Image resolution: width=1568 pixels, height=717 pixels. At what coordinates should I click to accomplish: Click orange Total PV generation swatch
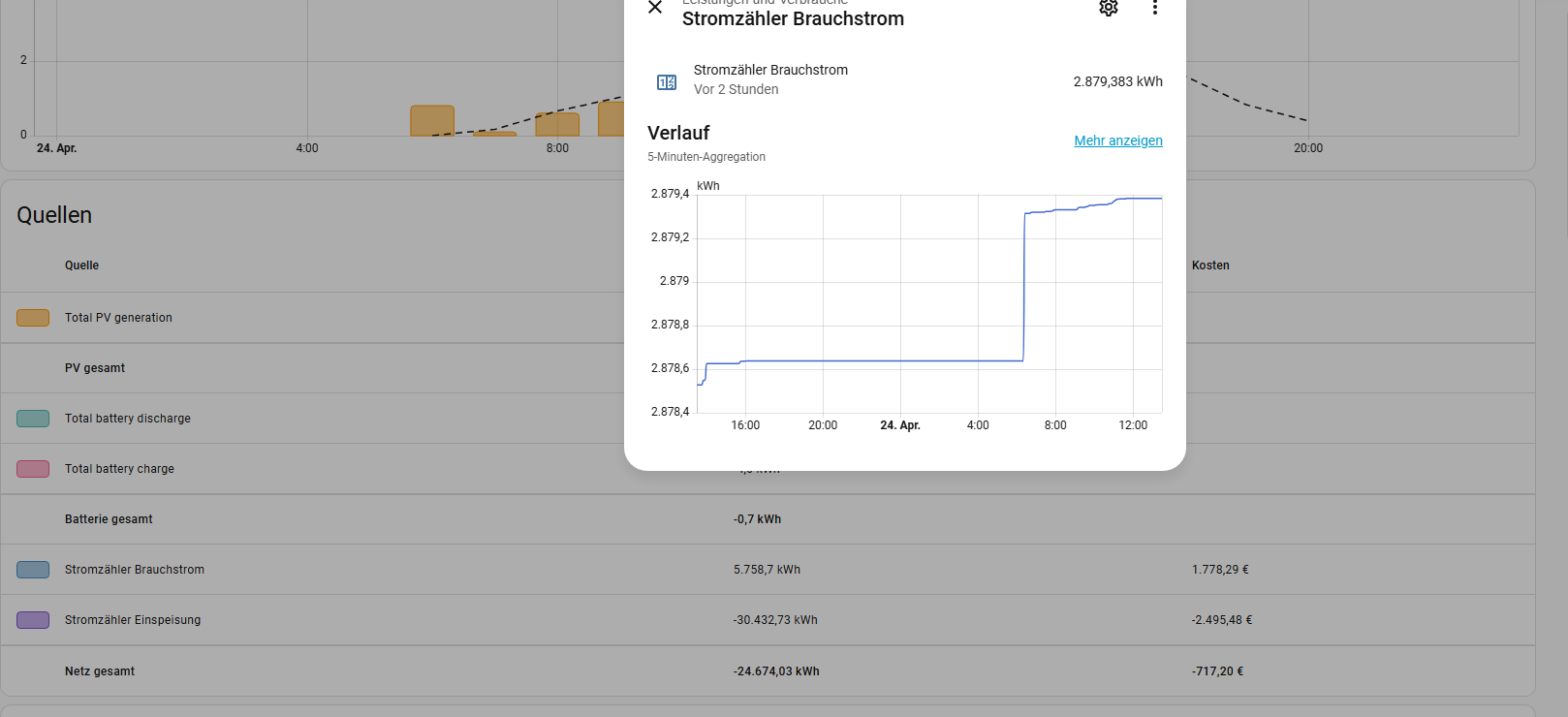(33, 318)
